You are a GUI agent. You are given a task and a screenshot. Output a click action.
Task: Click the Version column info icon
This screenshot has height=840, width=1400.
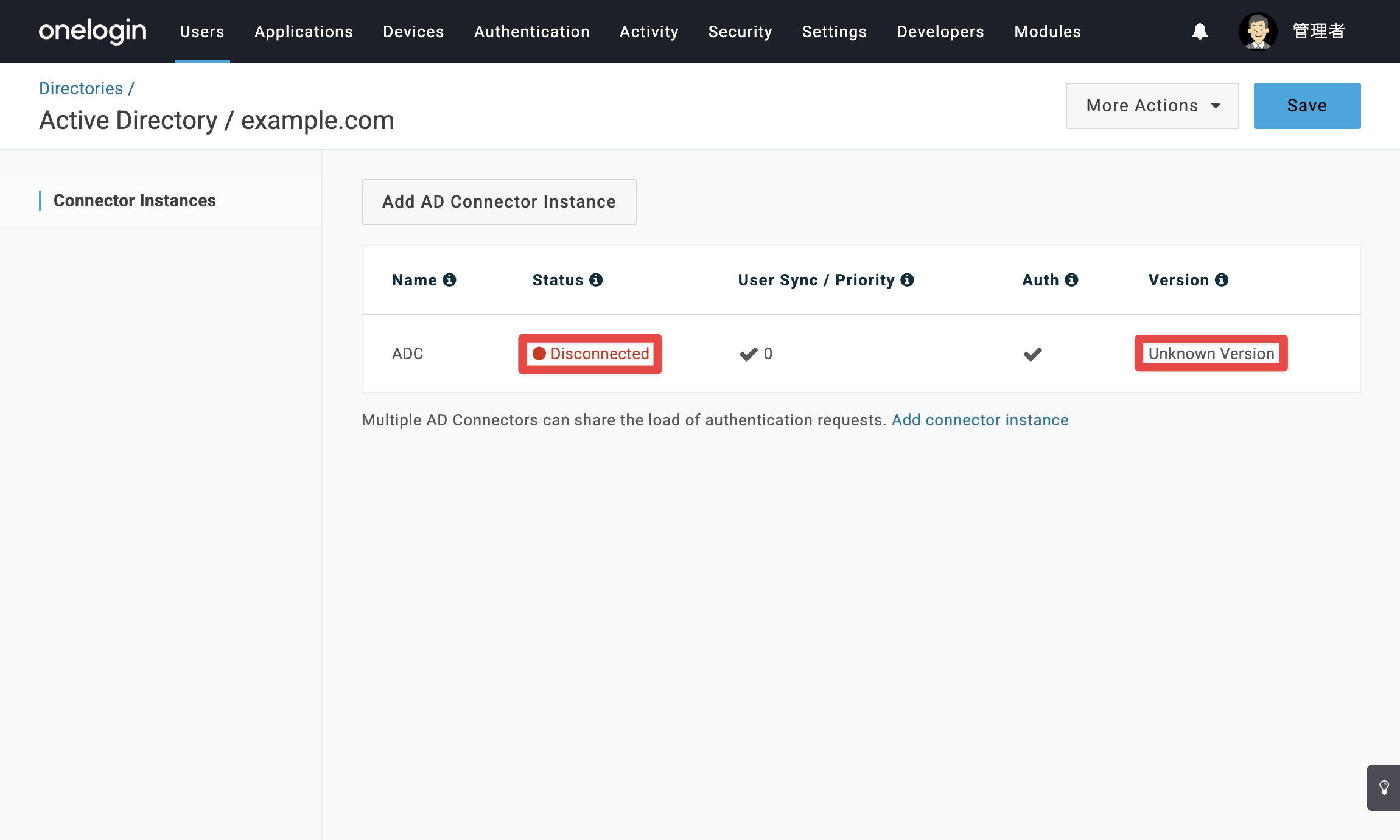coord(1222,280)
